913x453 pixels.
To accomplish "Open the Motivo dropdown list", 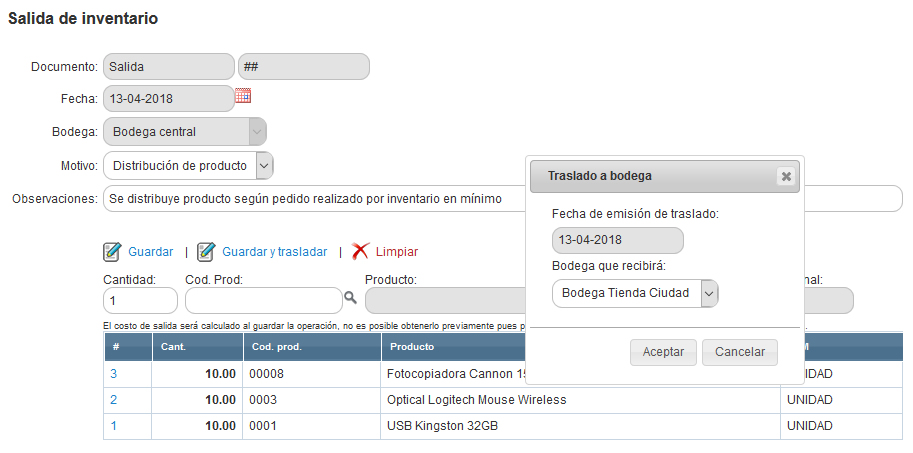I will (x=264, y=165).
